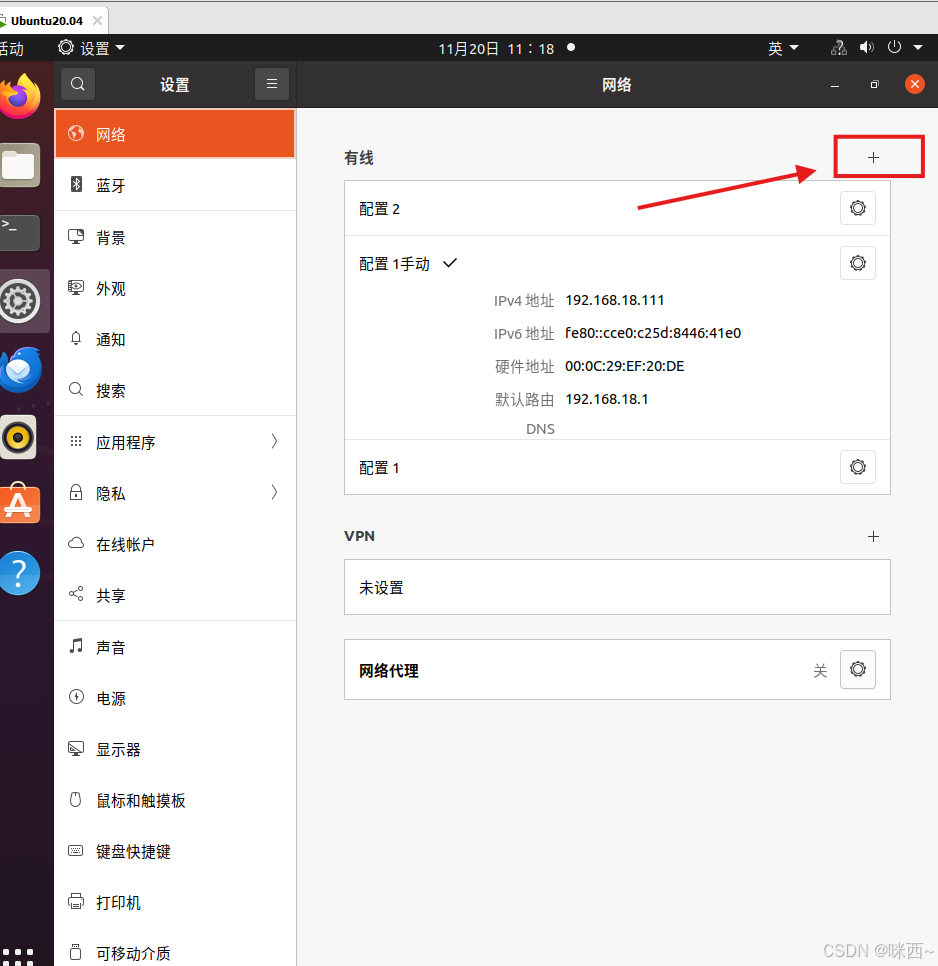Screen dimensions: 938x966
Task: Click 活动 activities in top bar
Action: pos(12,49)
